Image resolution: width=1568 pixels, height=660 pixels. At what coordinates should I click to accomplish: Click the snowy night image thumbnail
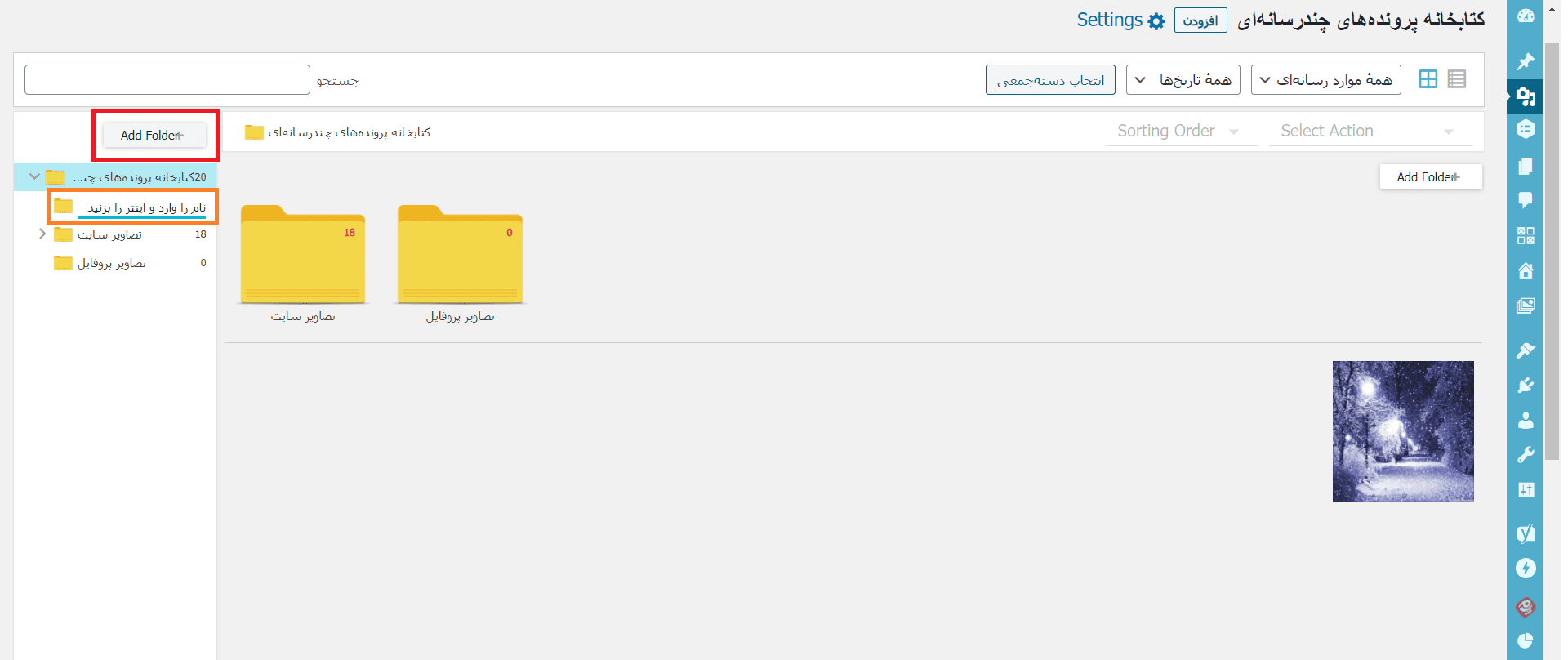[x=1402, y=431]
